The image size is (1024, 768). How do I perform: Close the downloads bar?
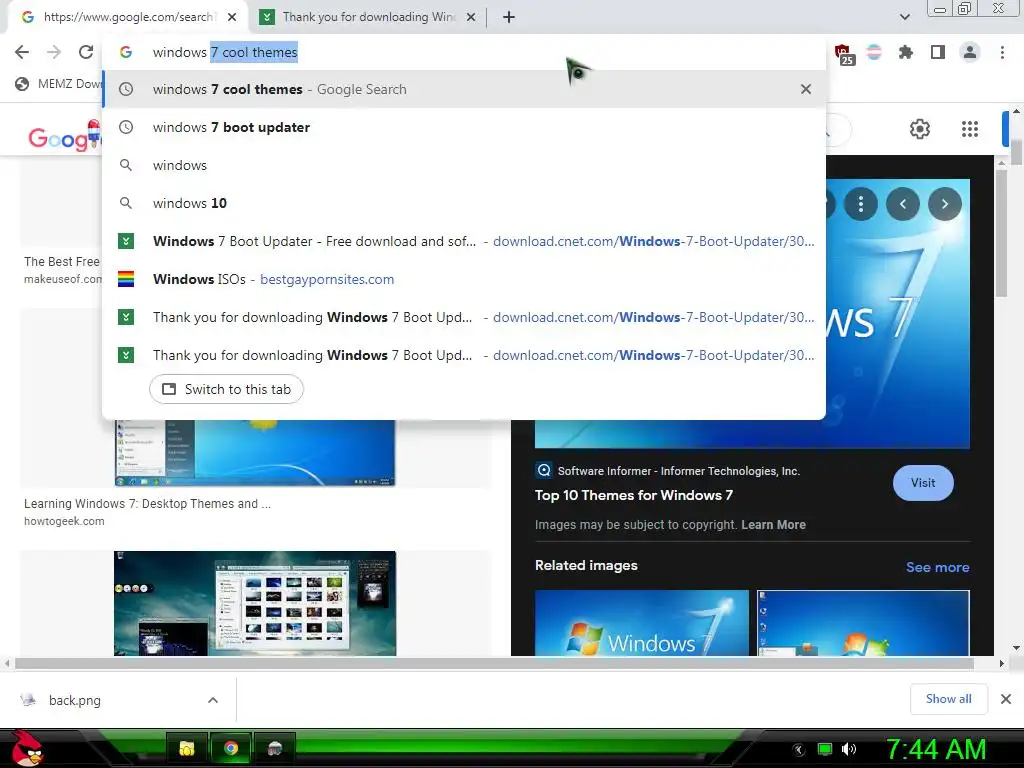(1006, 699)
